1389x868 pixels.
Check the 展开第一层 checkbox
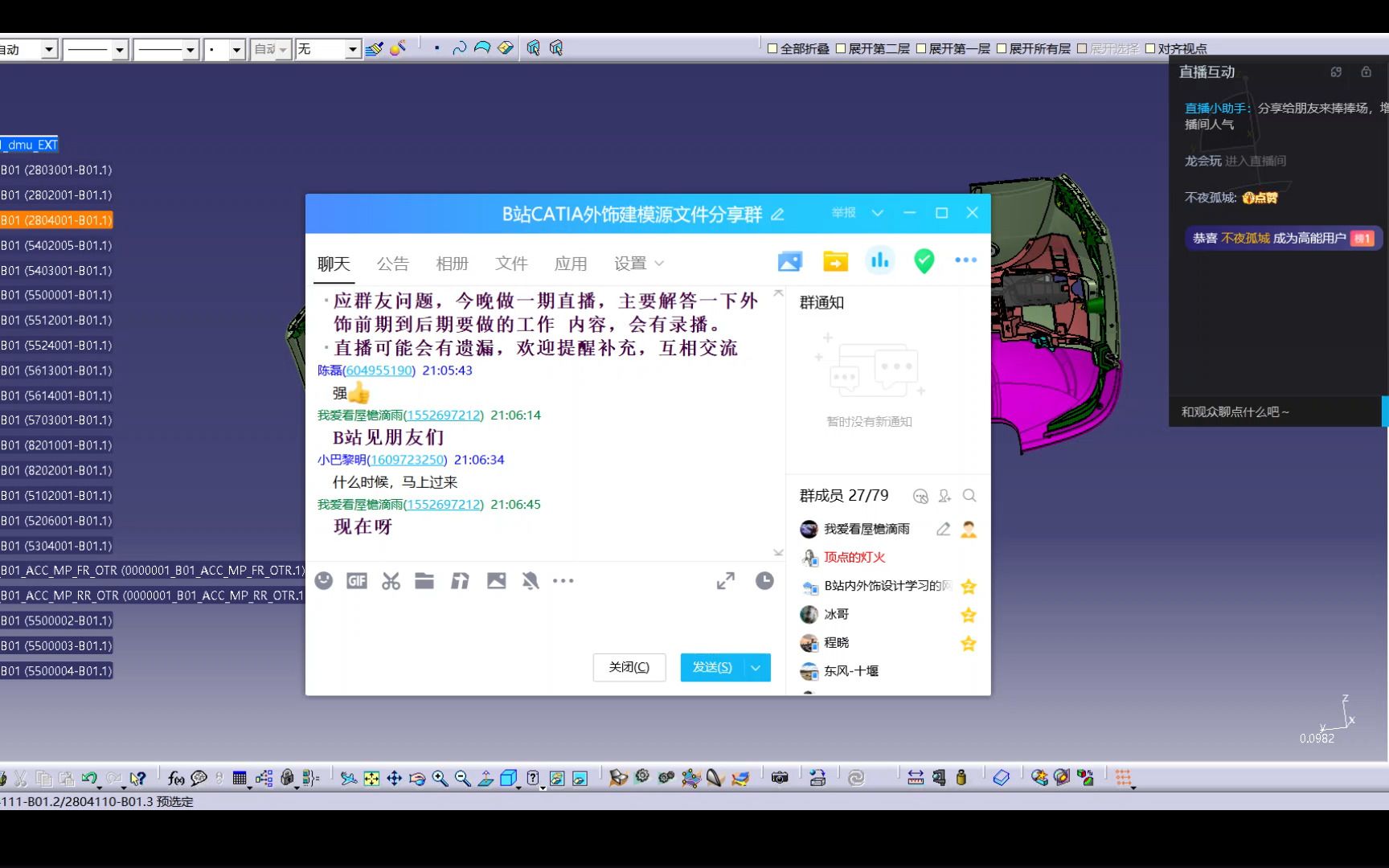(x=921, y=48)
